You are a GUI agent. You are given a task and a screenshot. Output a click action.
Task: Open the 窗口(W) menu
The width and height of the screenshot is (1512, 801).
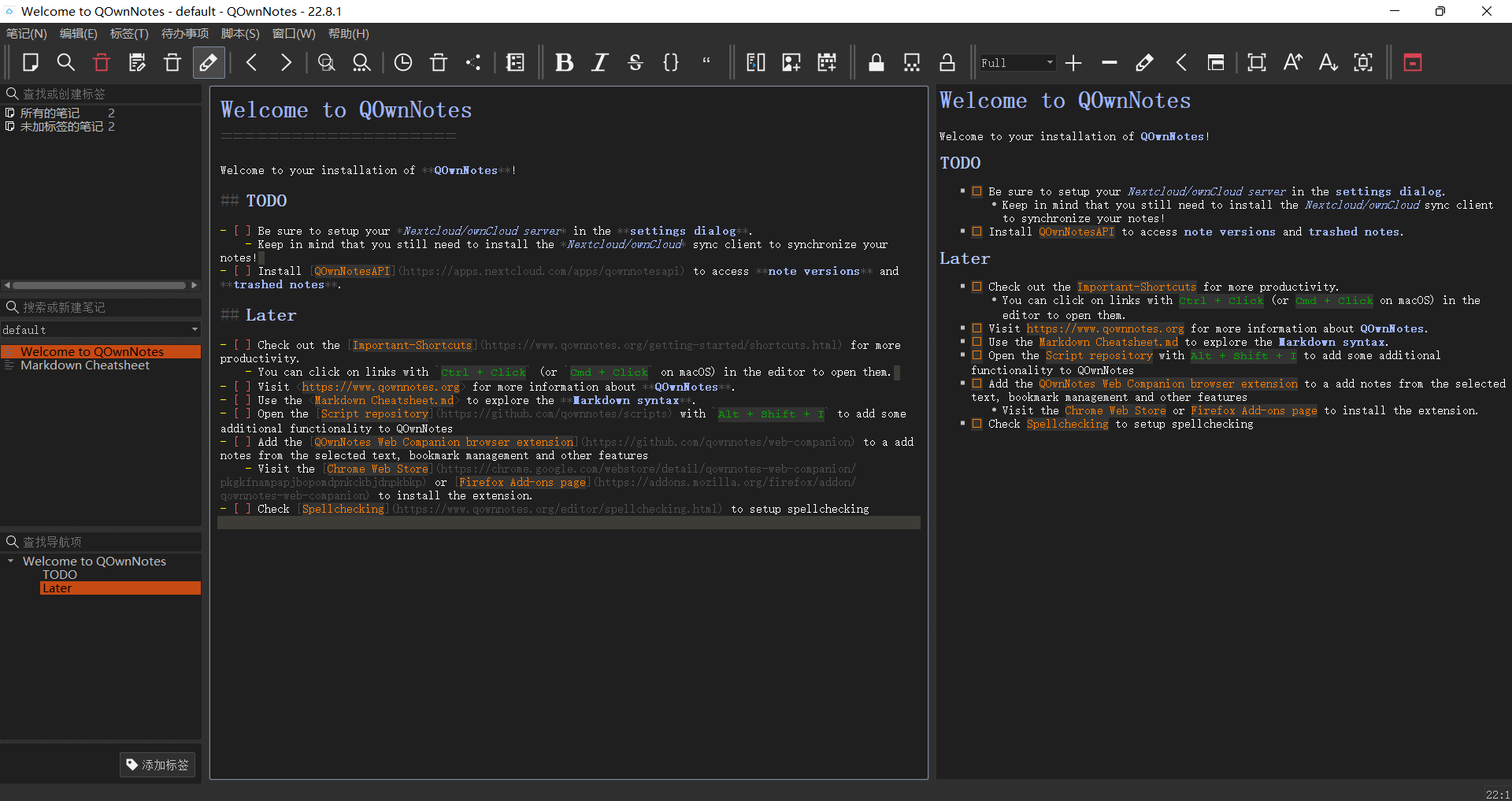click(x=294, y=34)
